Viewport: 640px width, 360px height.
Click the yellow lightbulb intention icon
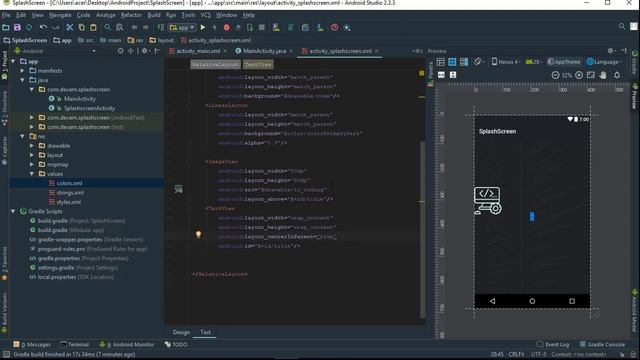pos(198,234)
